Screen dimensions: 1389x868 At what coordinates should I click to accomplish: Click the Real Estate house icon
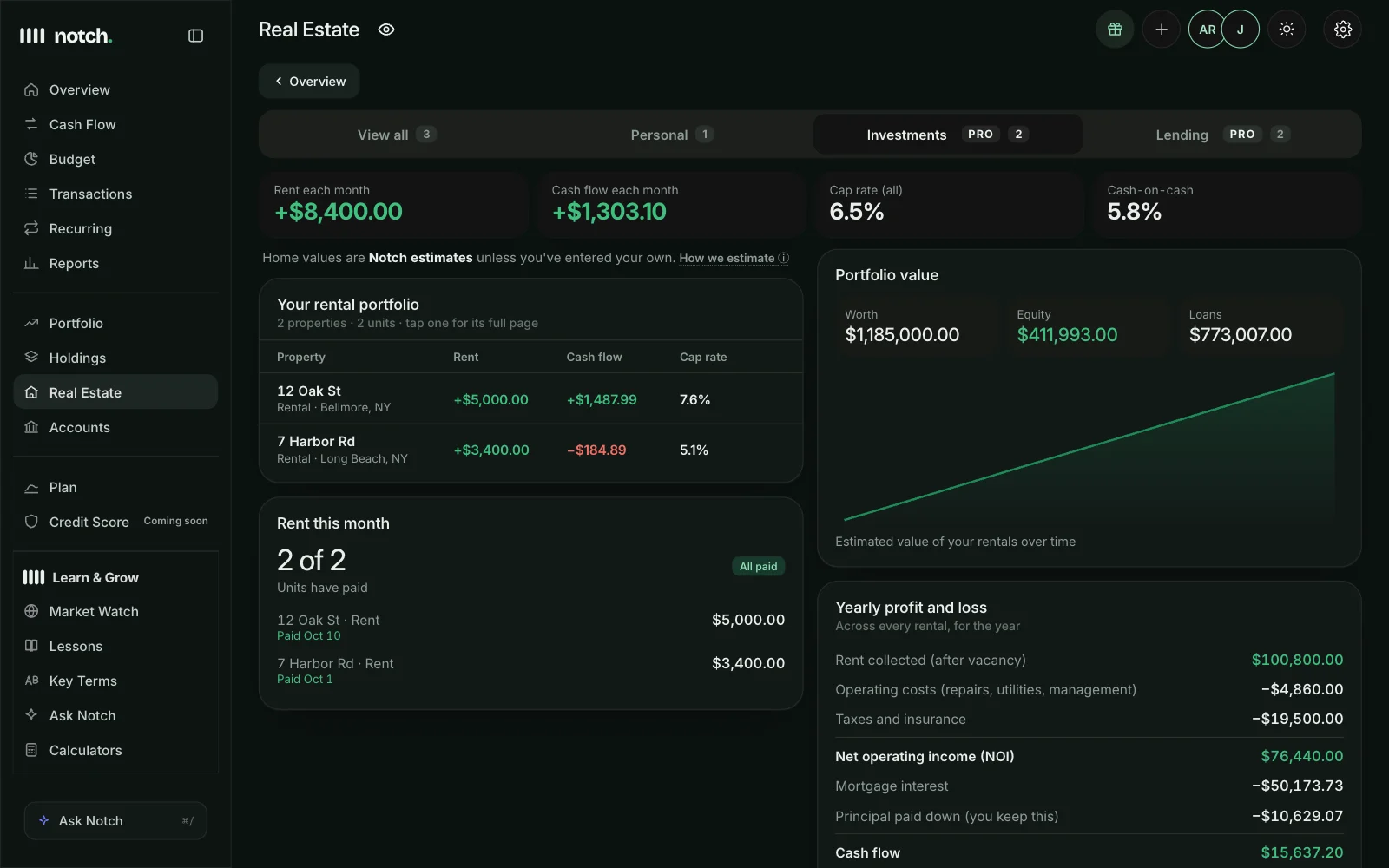click(31, 392)
